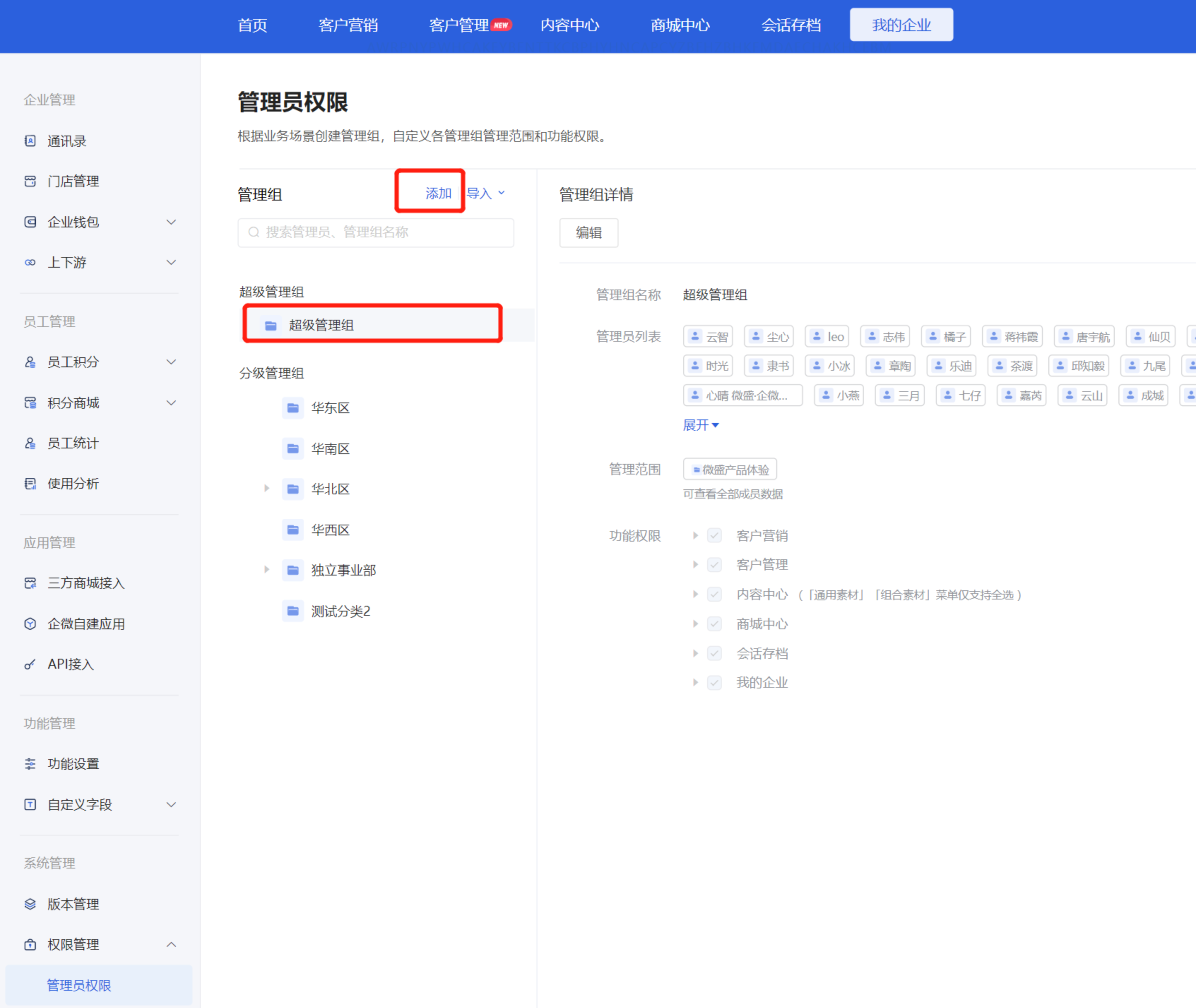Click the 门店管理 store icon

pos(30,181)
